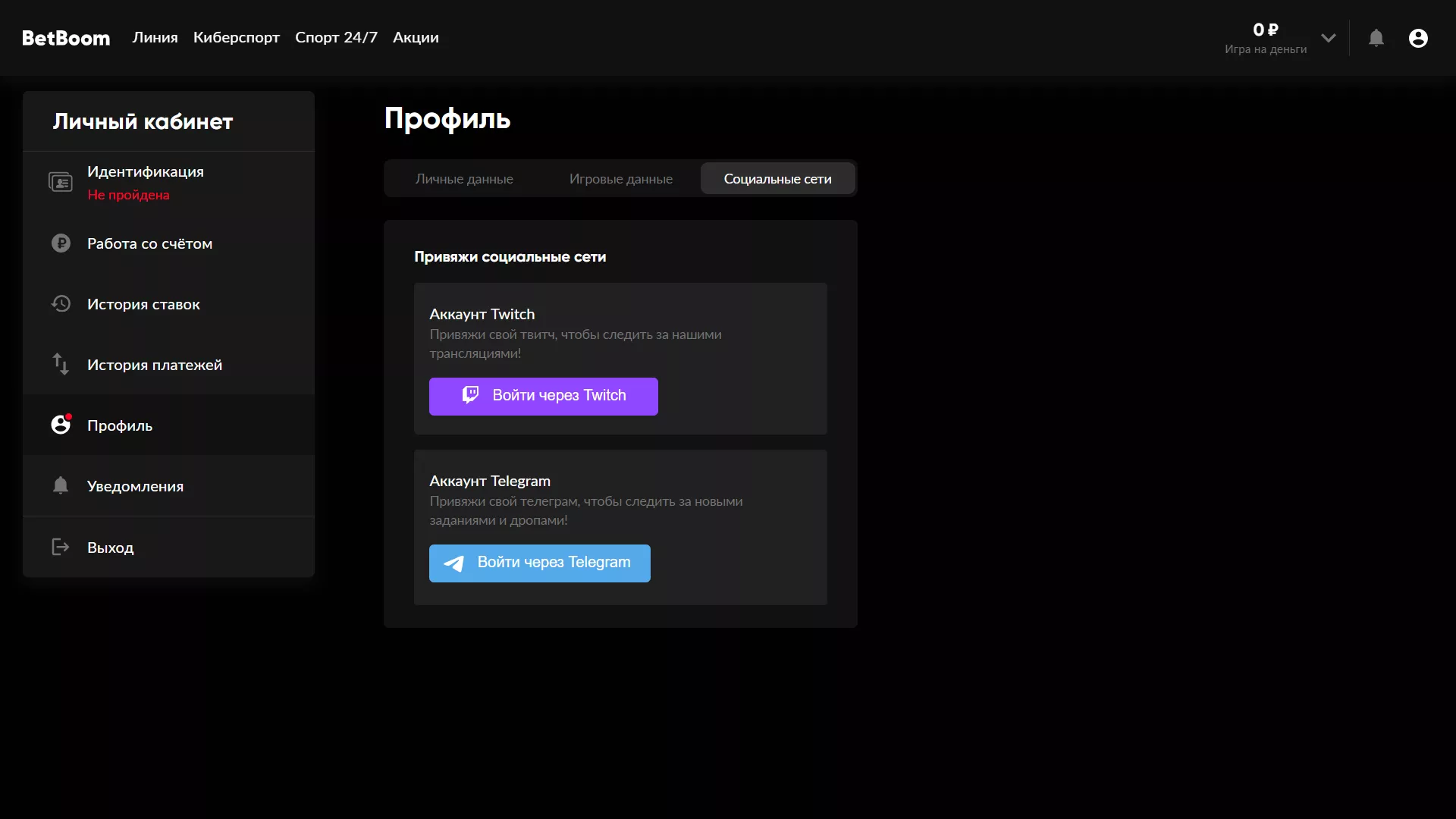Click the ID card identification icon
1456x819 pixels.
(61, 183)
